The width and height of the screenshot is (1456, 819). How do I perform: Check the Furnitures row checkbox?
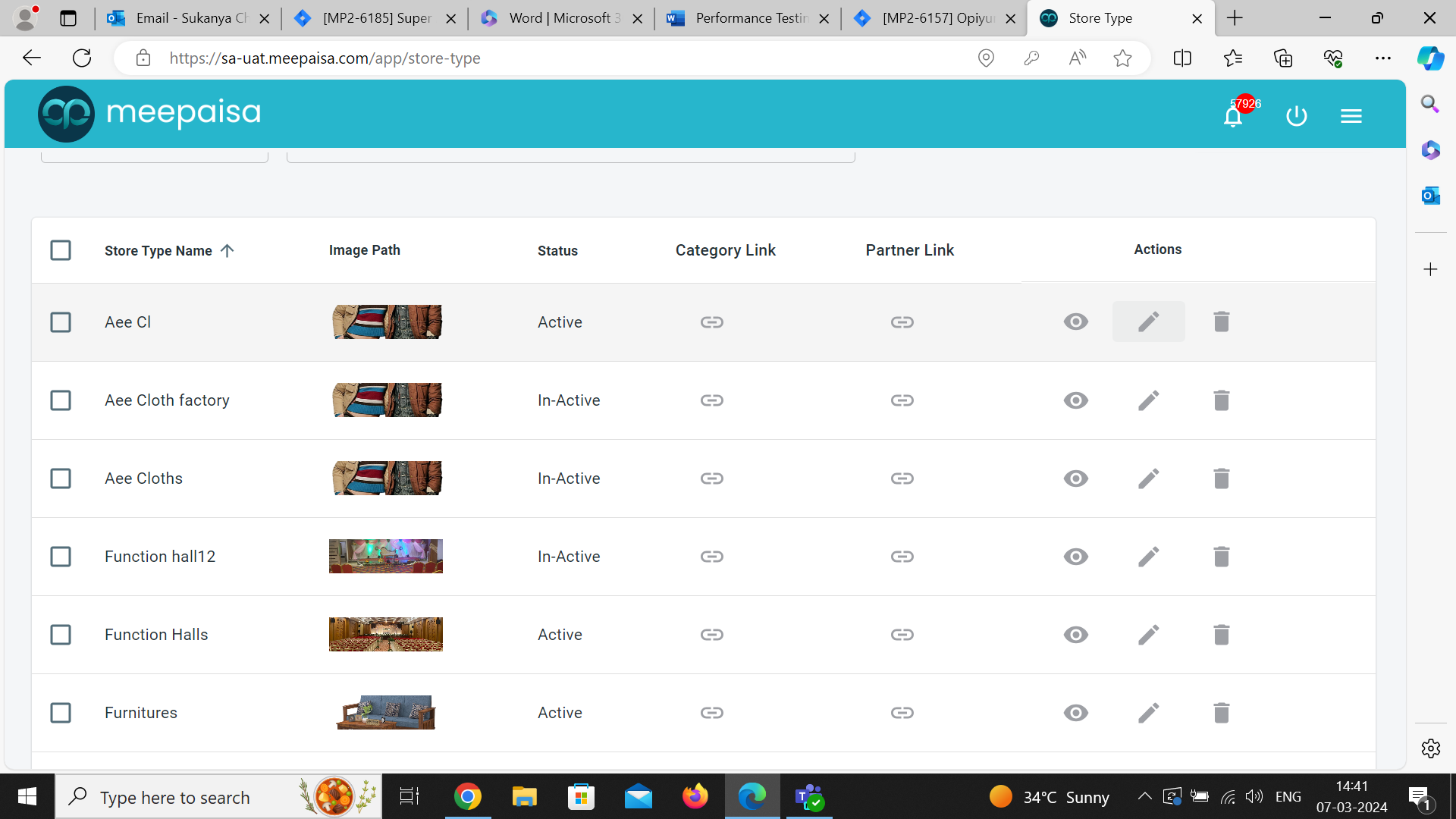(61, 713)
